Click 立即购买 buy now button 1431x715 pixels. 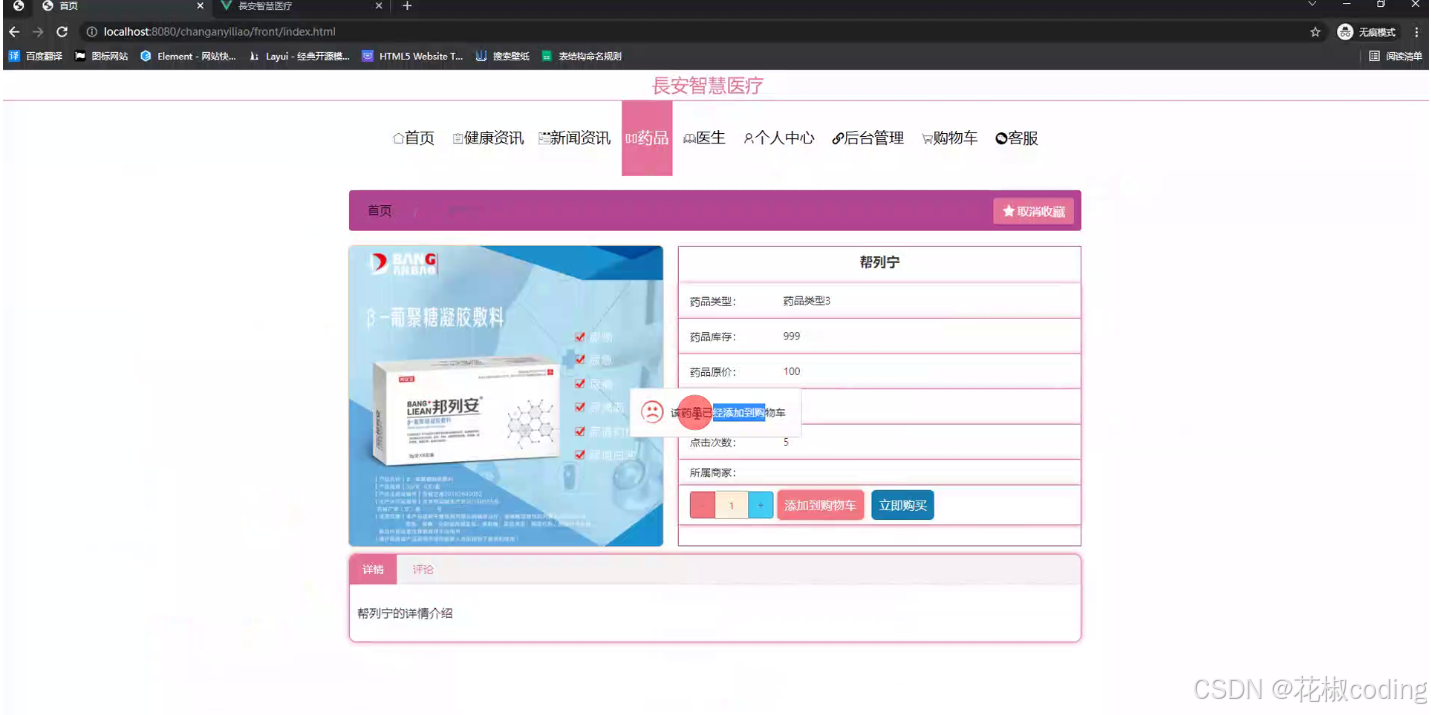(902, 506)
